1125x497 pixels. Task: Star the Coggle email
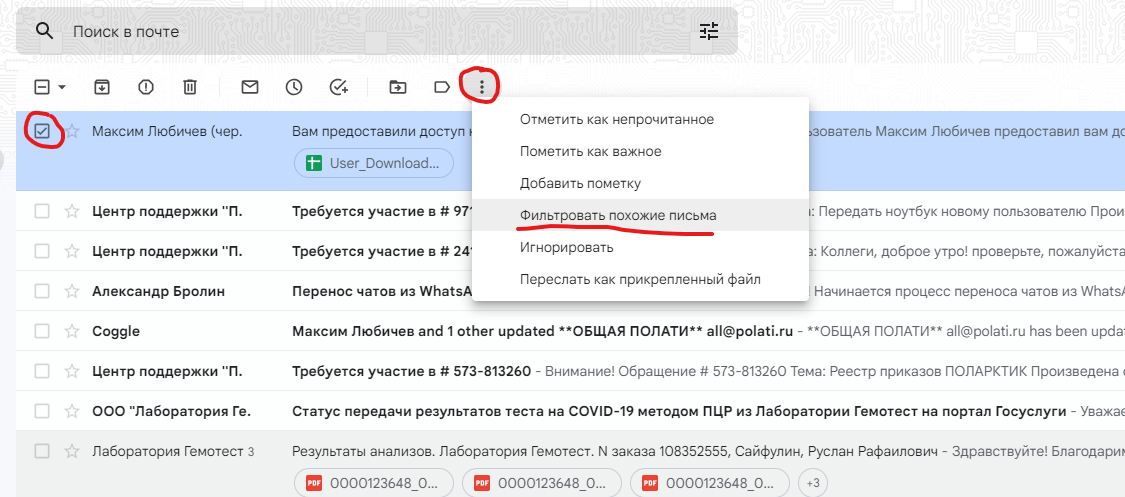pos(72,331)
